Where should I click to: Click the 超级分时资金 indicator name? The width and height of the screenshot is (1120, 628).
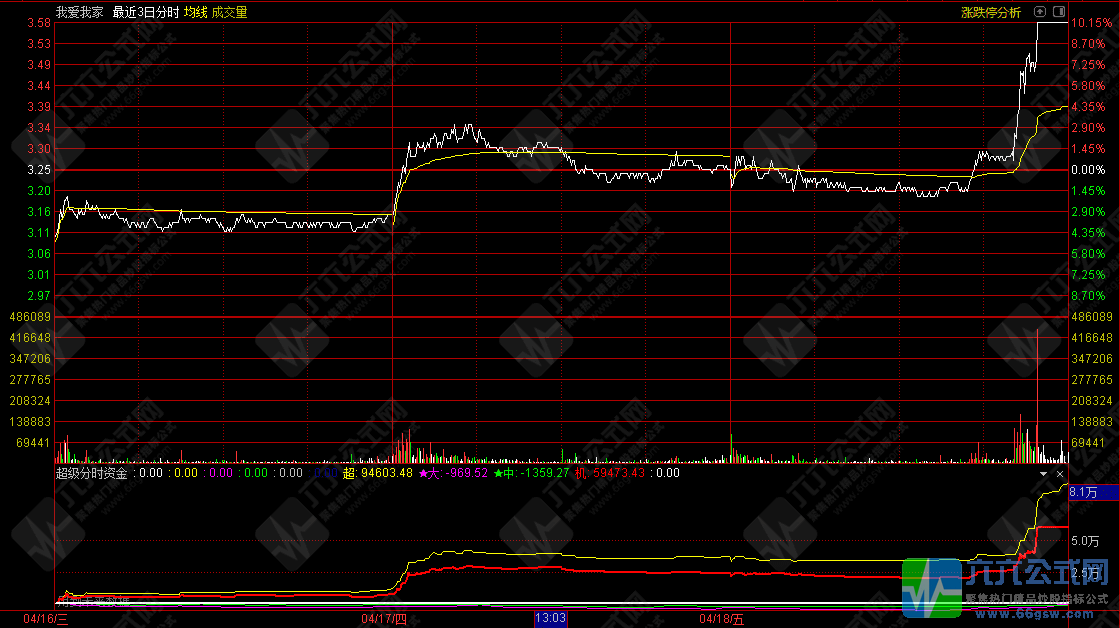(91, 473)
